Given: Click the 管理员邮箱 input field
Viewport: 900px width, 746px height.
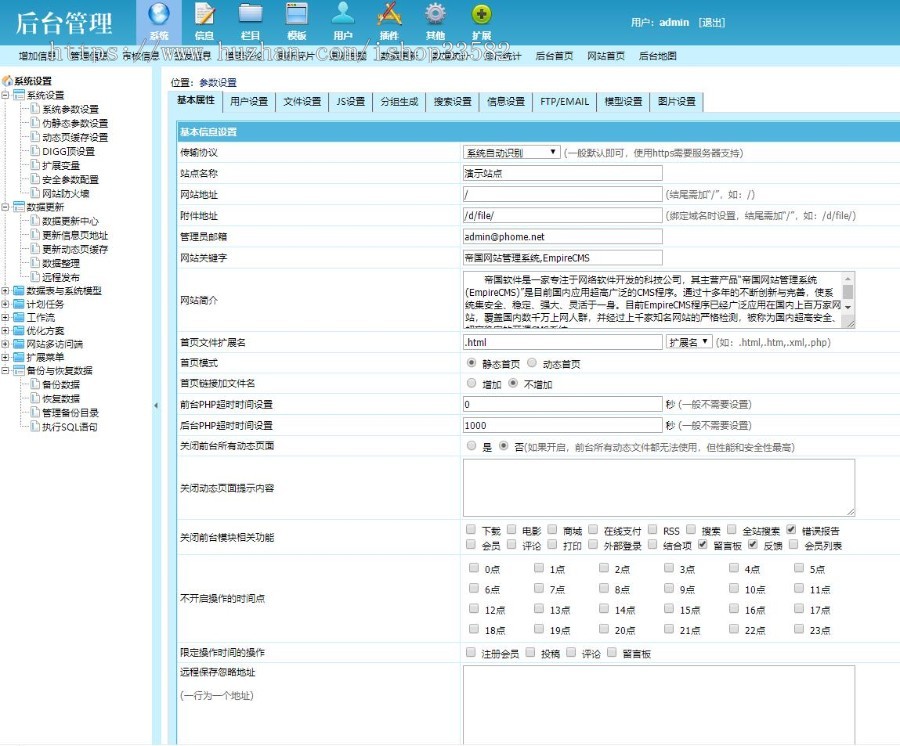Looking at the screenshot, I should pyautogui.click(x=562, y=236).
